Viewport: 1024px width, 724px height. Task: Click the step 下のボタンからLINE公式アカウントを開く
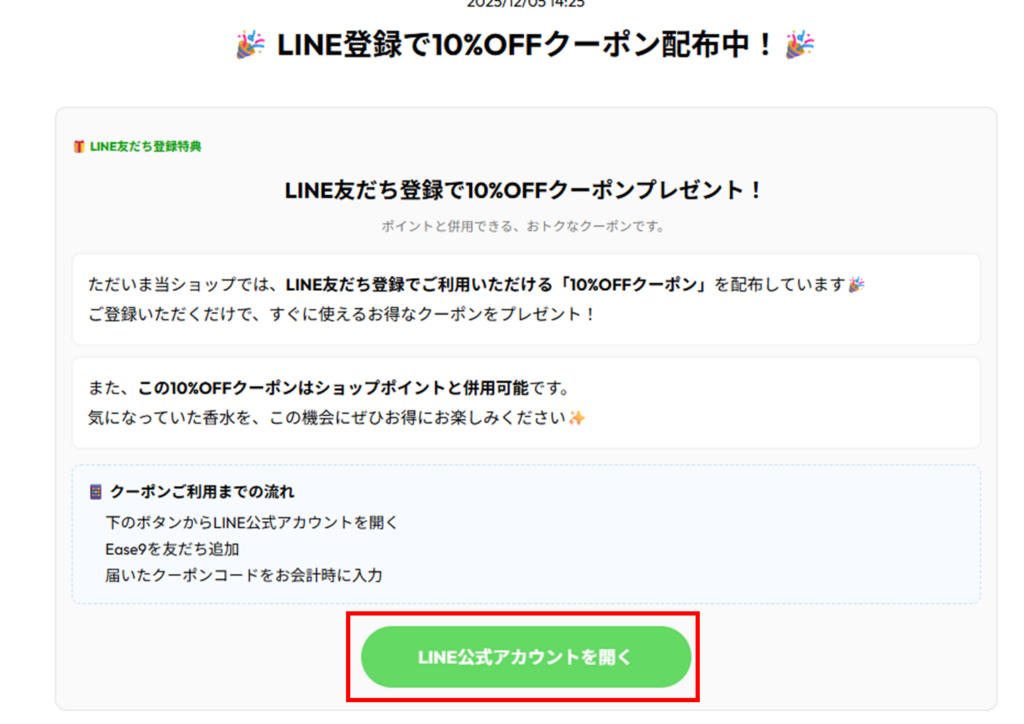252,523
